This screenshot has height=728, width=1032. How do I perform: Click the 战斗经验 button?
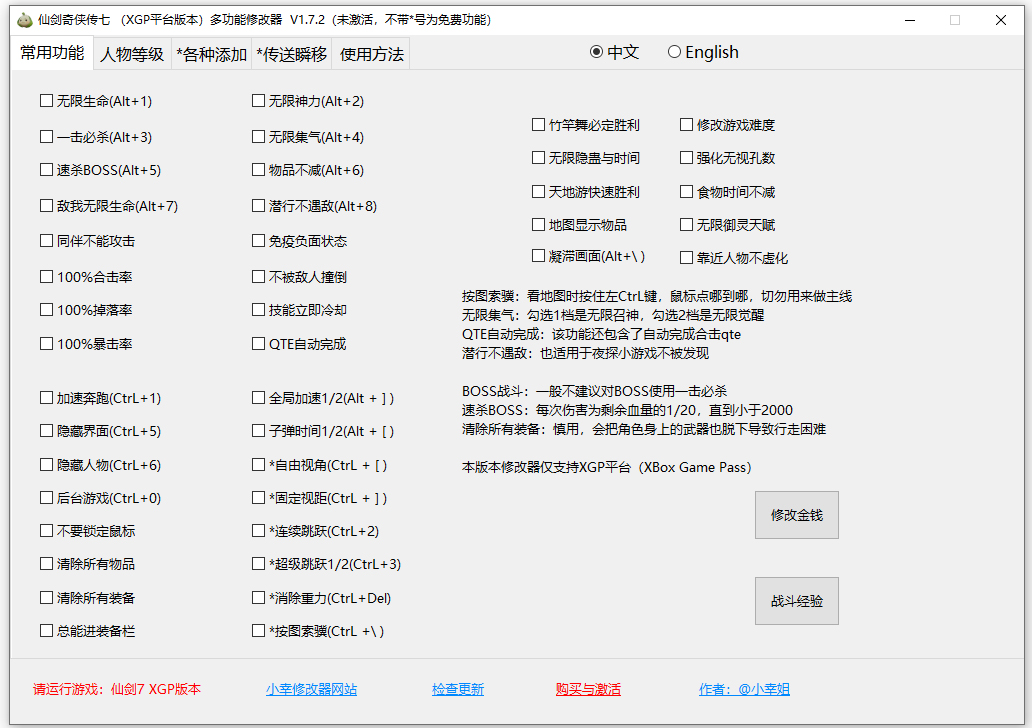(x=796, y=600)
